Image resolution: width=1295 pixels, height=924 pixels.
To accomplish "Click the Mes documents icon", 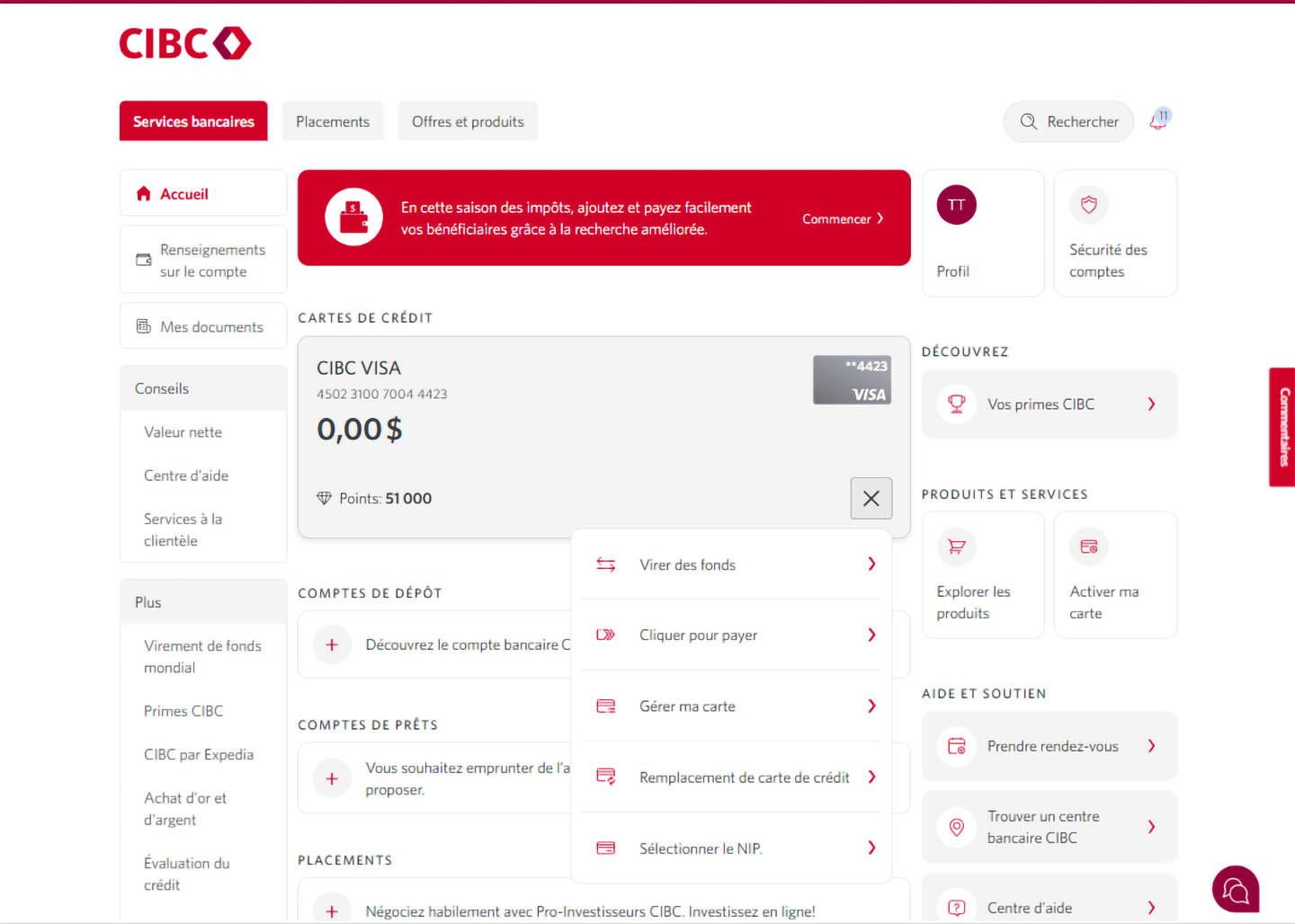I will coord(143,326).
